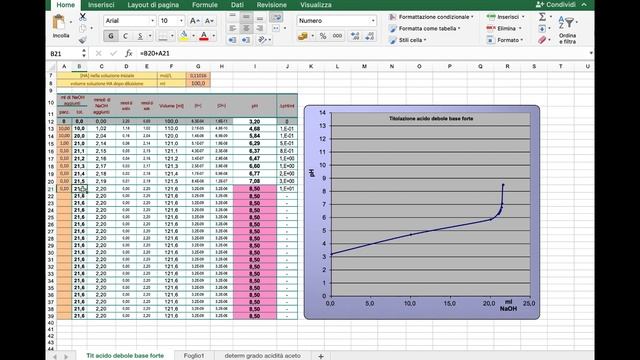
Task: Click the formula bar showing =B20+A21
Action: (361, 53)
